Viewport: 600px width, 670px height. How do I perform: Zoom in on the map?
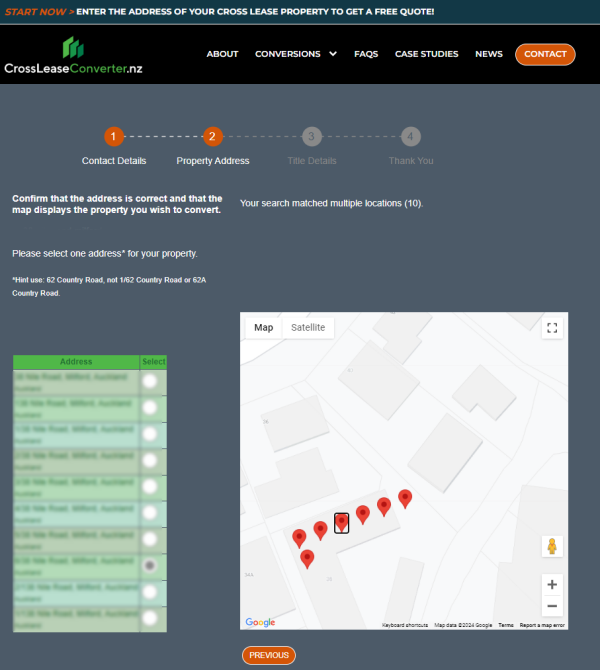552,584
